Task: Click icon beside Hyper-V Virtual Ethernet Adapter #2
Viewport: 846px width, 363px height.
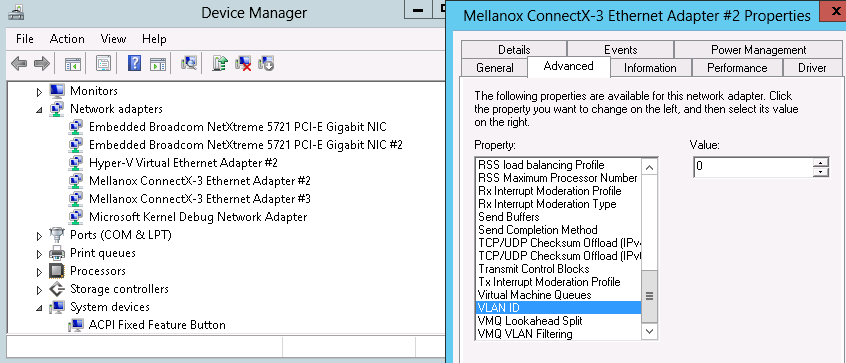Action: point(76,163)
